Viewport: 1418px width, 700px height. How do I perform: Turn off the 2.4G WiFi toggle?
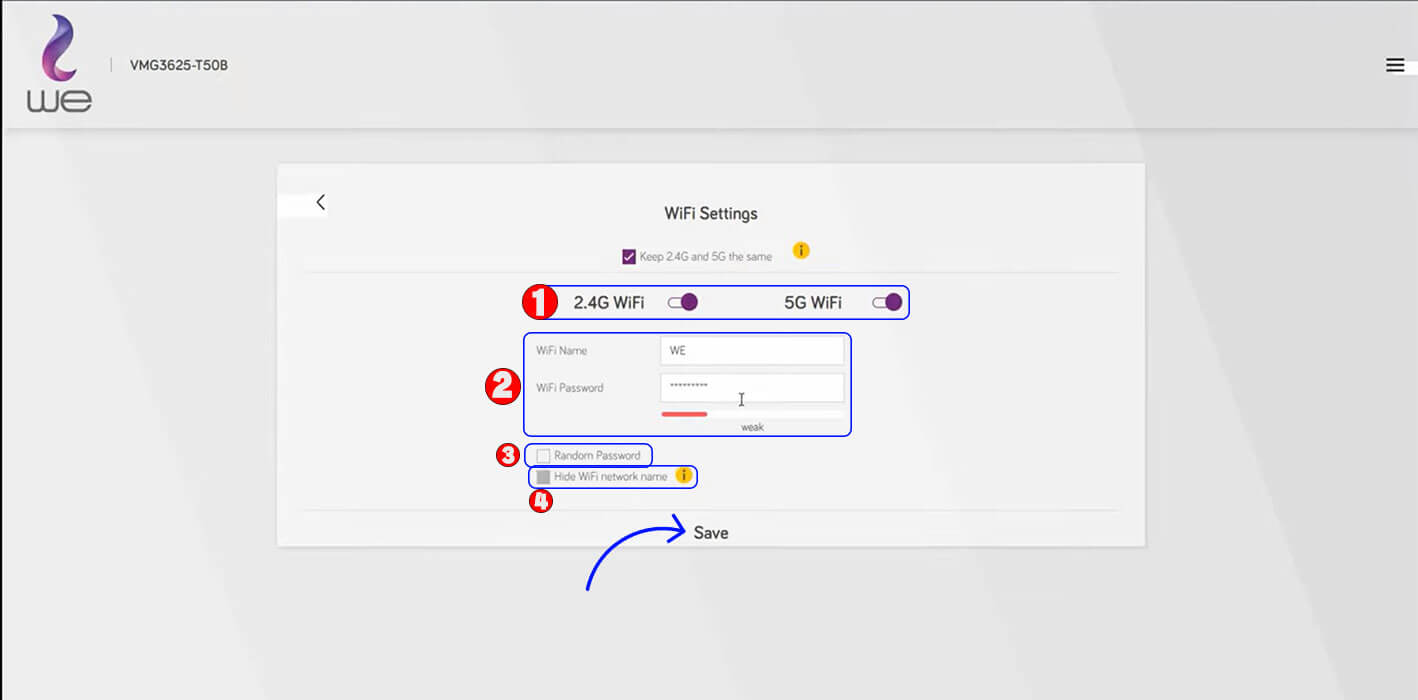[683, 302]
